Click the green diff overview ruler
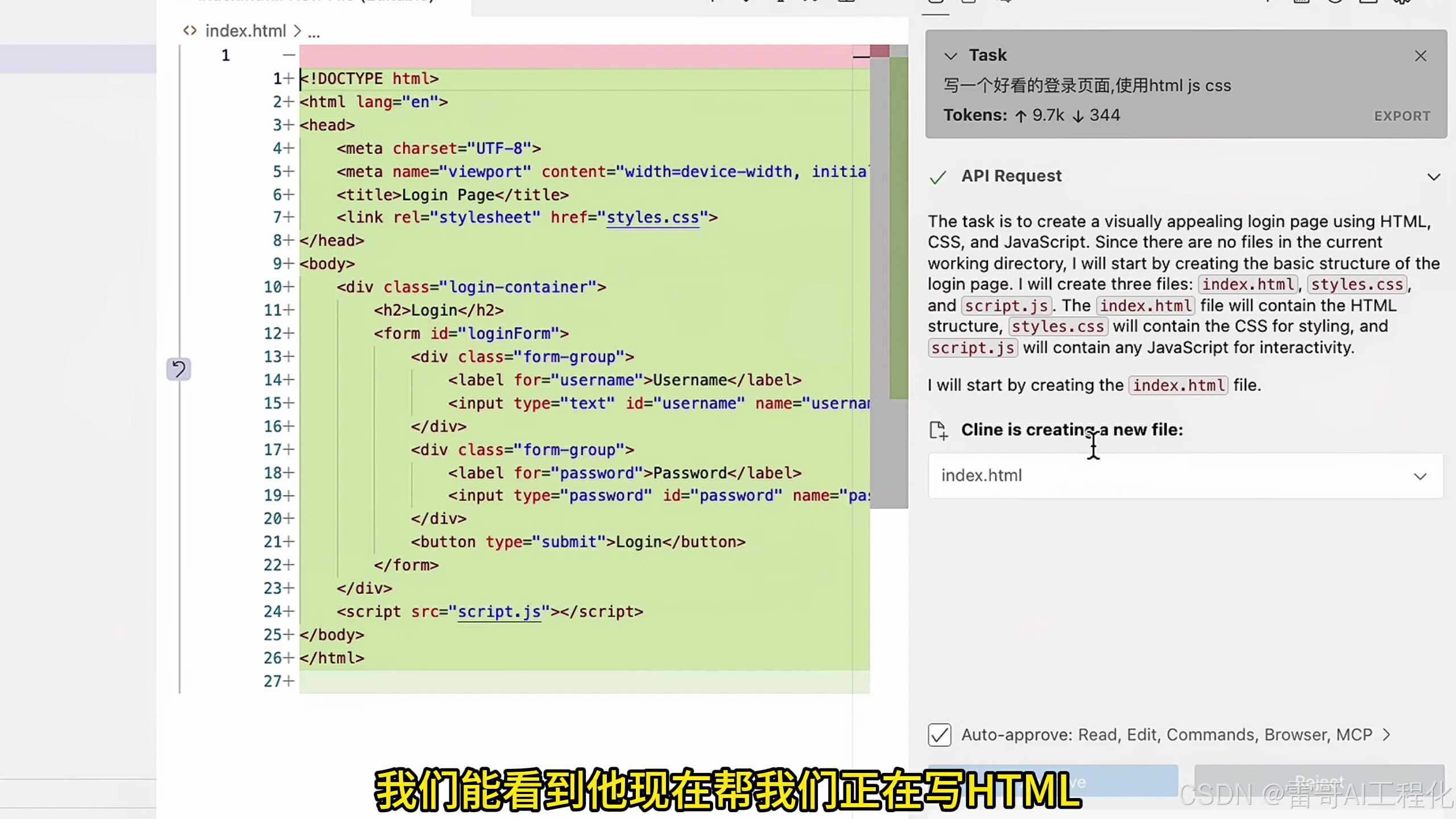Image resolution: width=1456 pixels, height=819 pixels. pyautogui.click(x=899, y=227)
